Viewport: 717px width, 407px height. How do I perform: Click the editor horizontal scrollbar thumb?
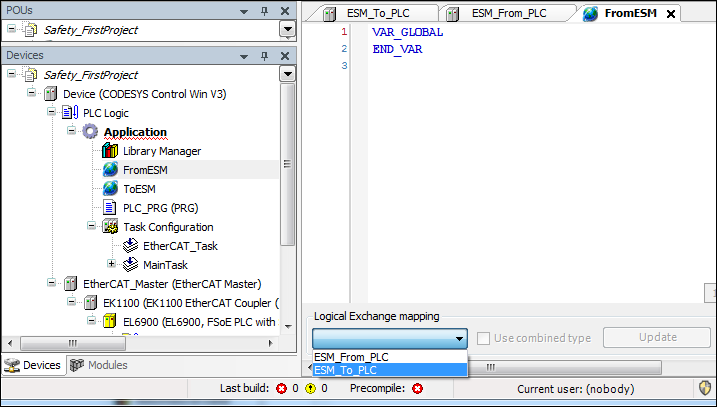(x=564, y=367)
